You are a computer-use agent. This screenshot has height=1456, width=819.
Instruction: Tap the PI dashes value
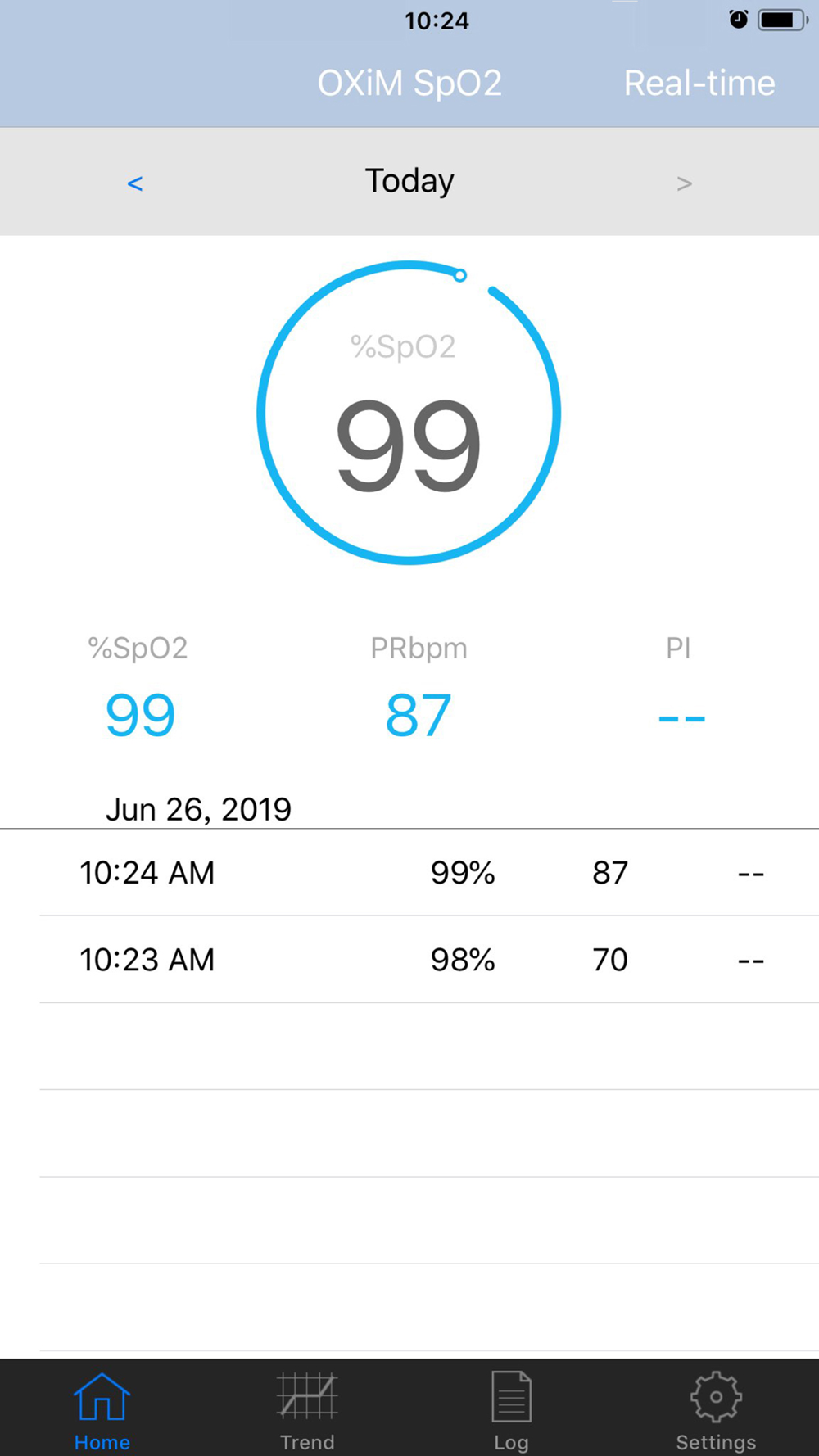pyautogui.click(x=681, y=718)
